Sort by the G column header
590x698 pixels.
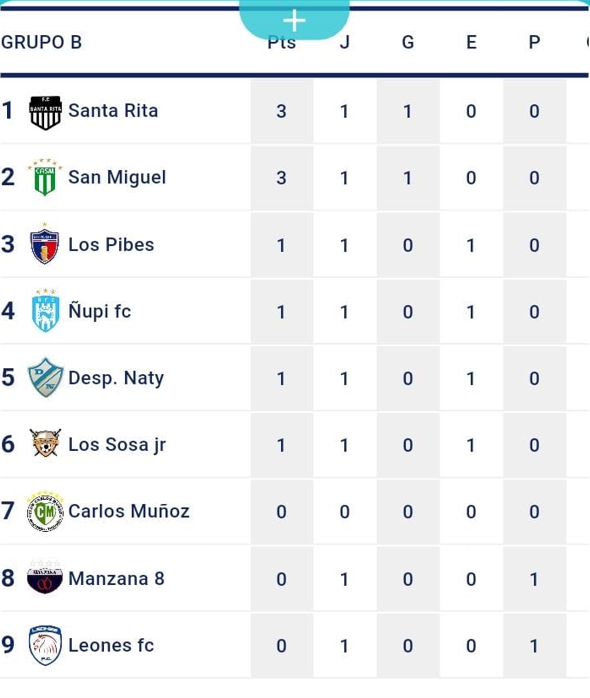pos(408,42)
